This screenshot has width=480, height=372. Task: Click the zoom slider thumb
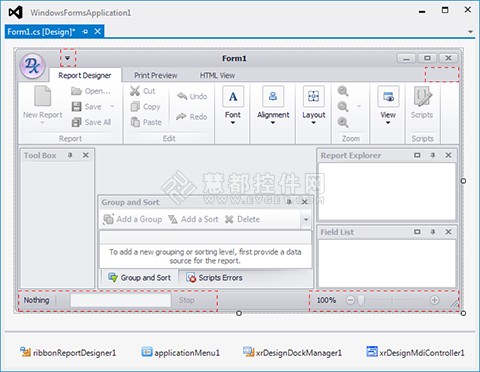361,300
